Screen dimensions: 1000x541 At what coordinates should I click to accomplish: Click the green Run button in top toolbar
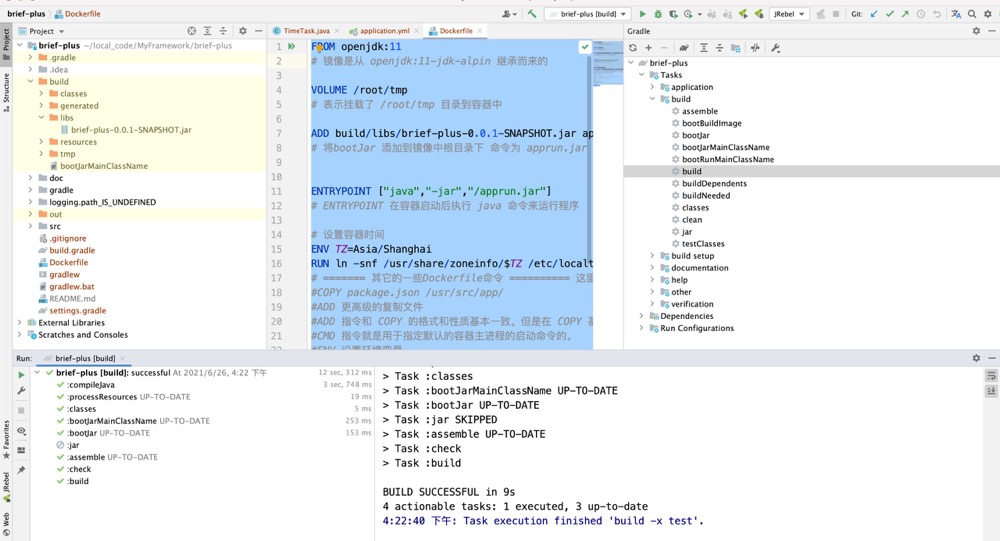[643, 14]
